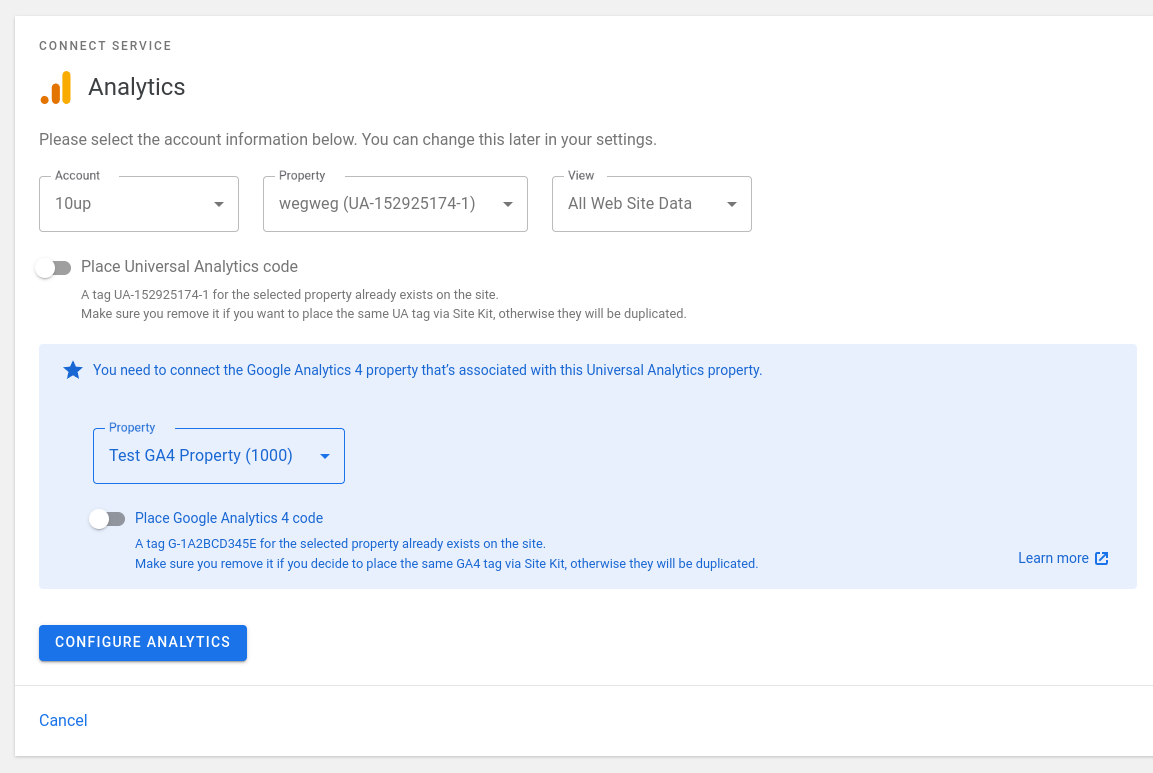Click the Analytics heading text

tap(137, 87)
